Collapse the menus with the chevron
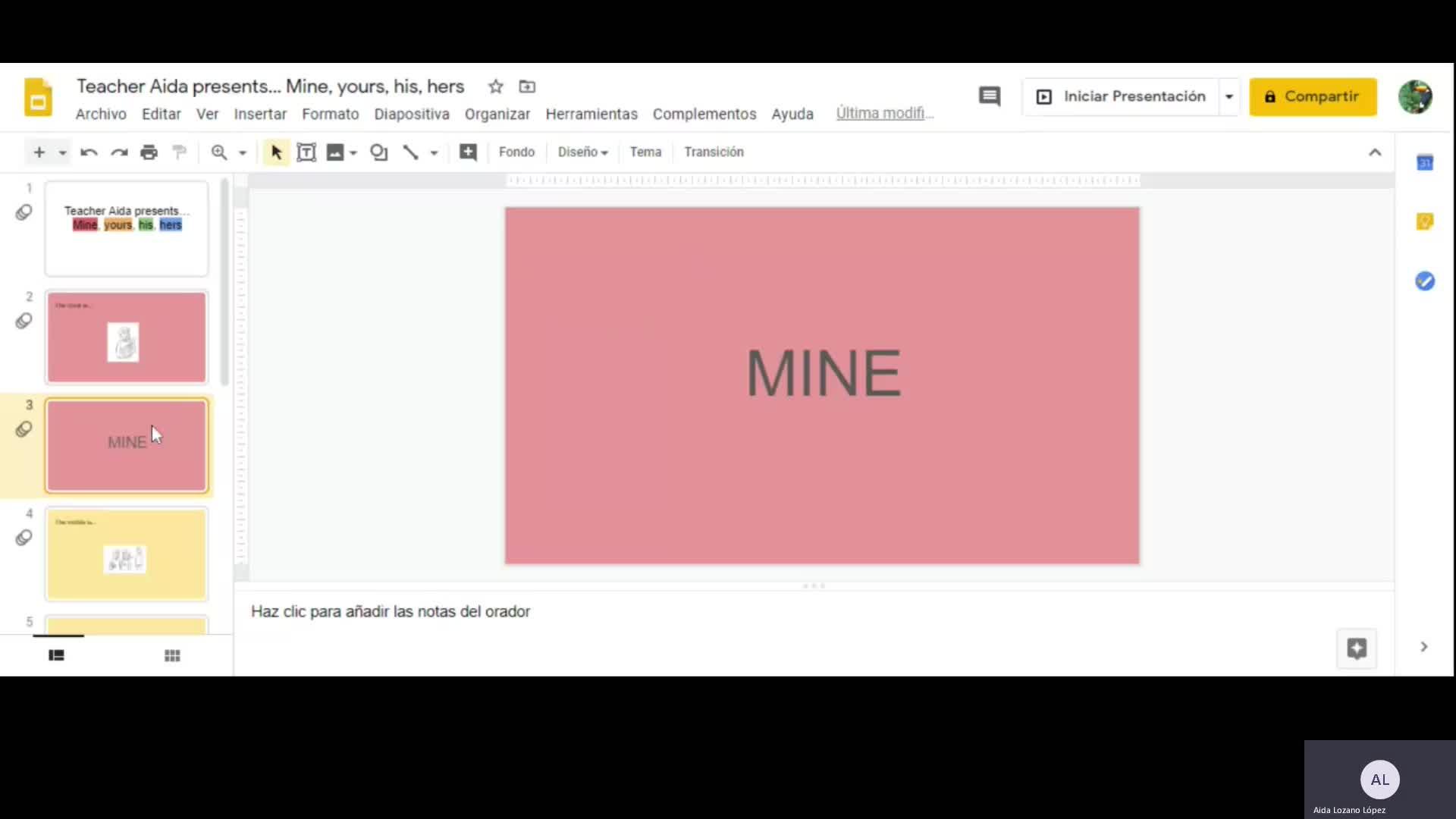Image resolution: width=1456 pixels, height=819 pixels. pos(1374,152)
